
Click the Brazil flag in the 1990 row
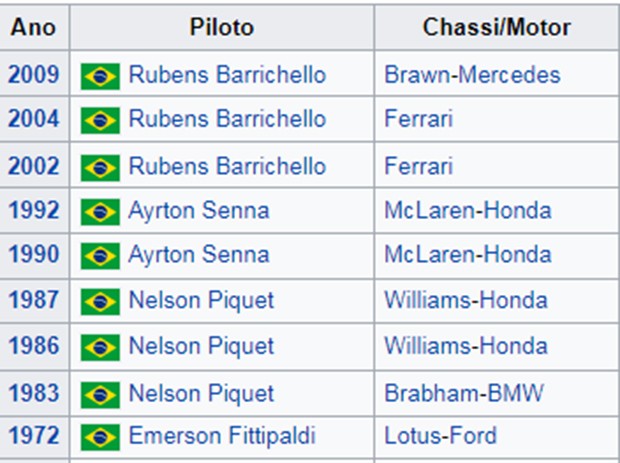[100, 256]
